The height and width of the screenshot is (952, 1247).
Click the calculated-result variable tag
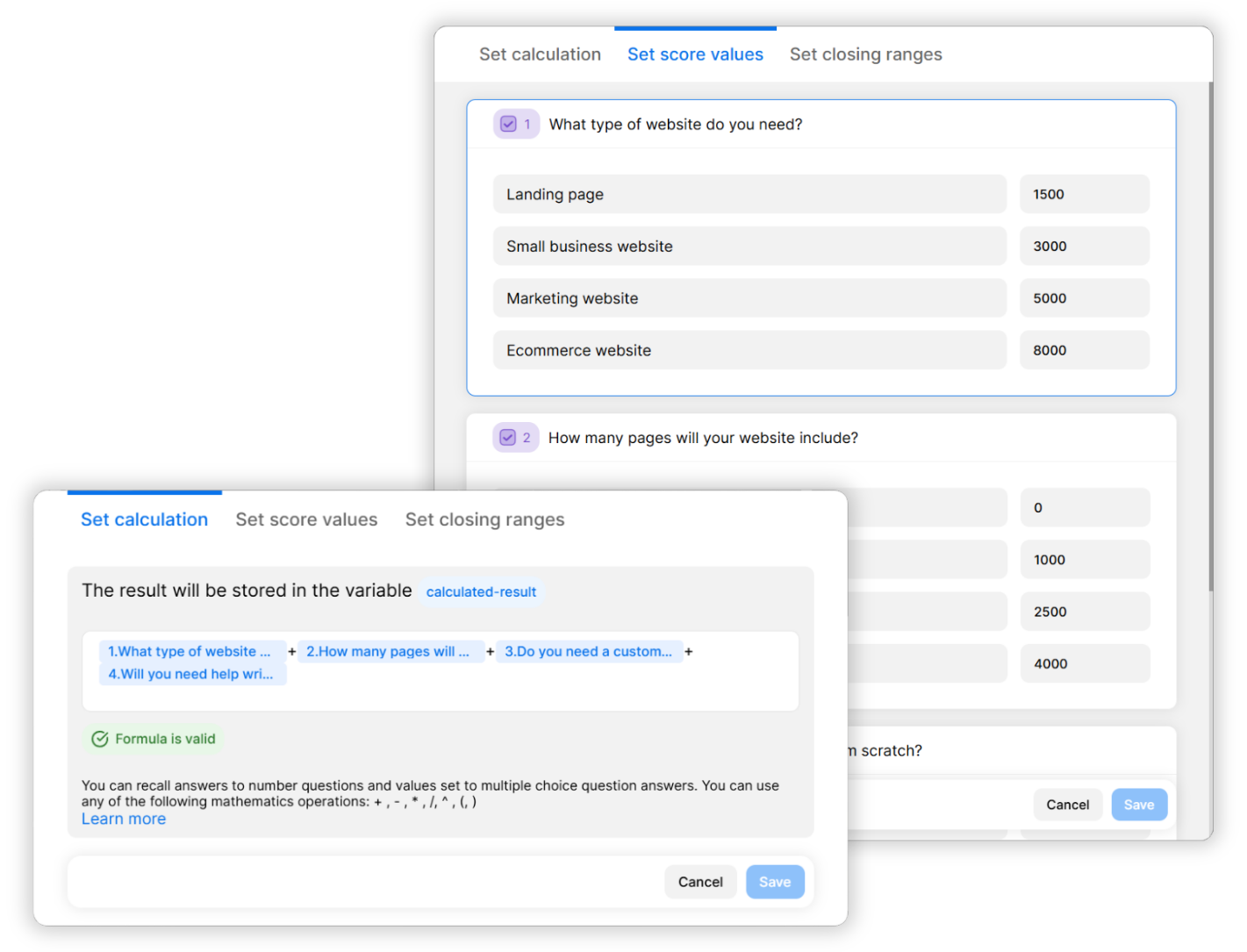(x=481, y=592)
